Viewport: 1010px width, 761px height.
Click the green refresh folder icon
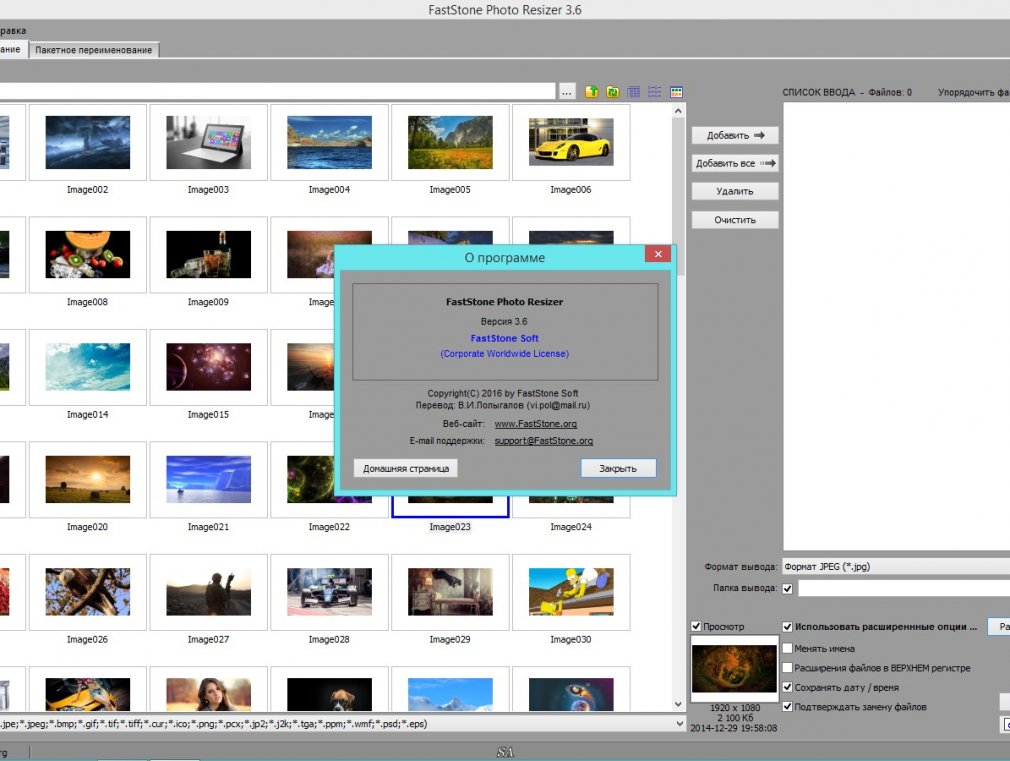click(x=613, y=92)
